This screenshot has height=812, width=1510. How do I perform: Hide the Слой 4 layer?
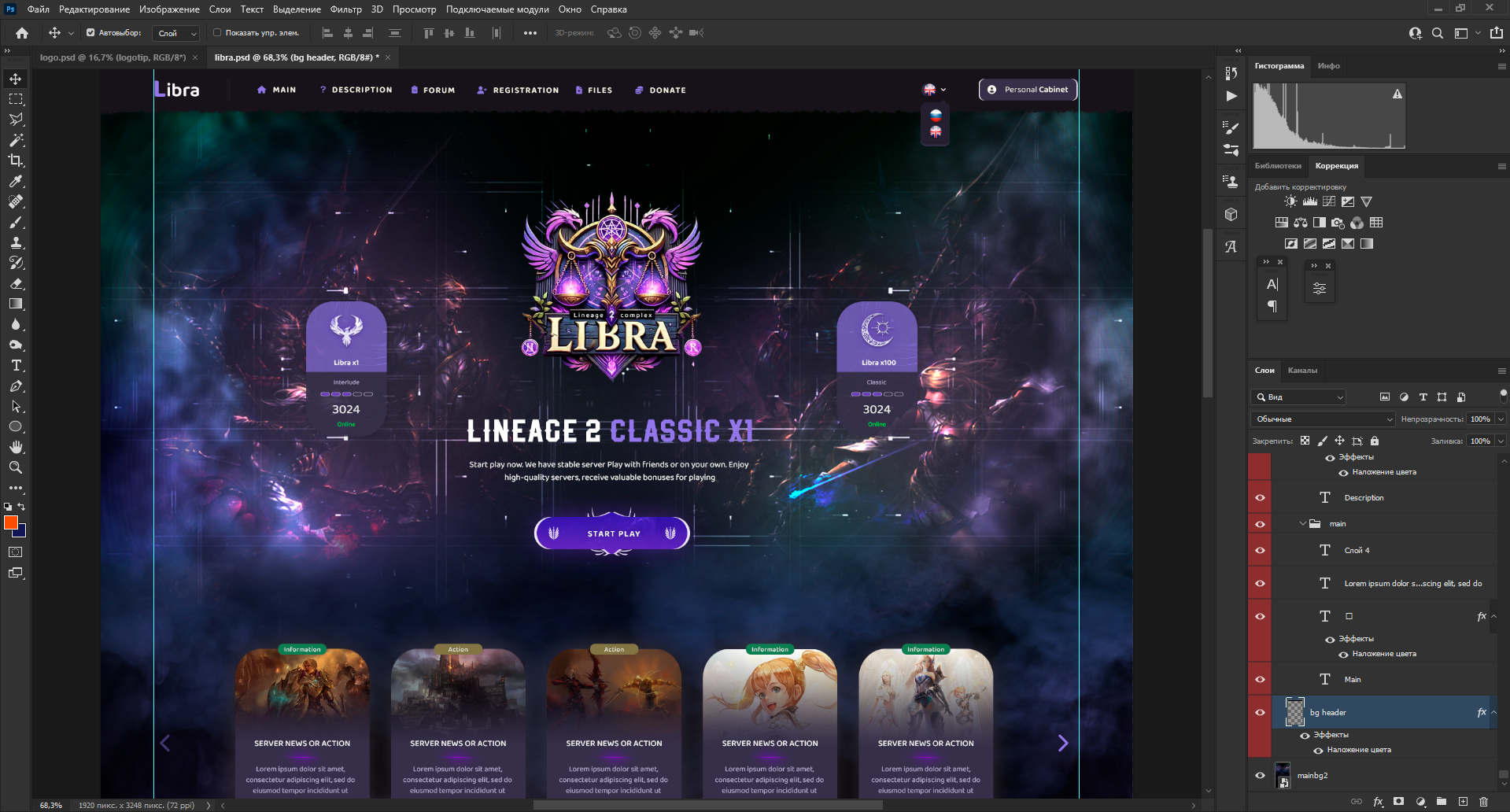(x=1260, y=551)
